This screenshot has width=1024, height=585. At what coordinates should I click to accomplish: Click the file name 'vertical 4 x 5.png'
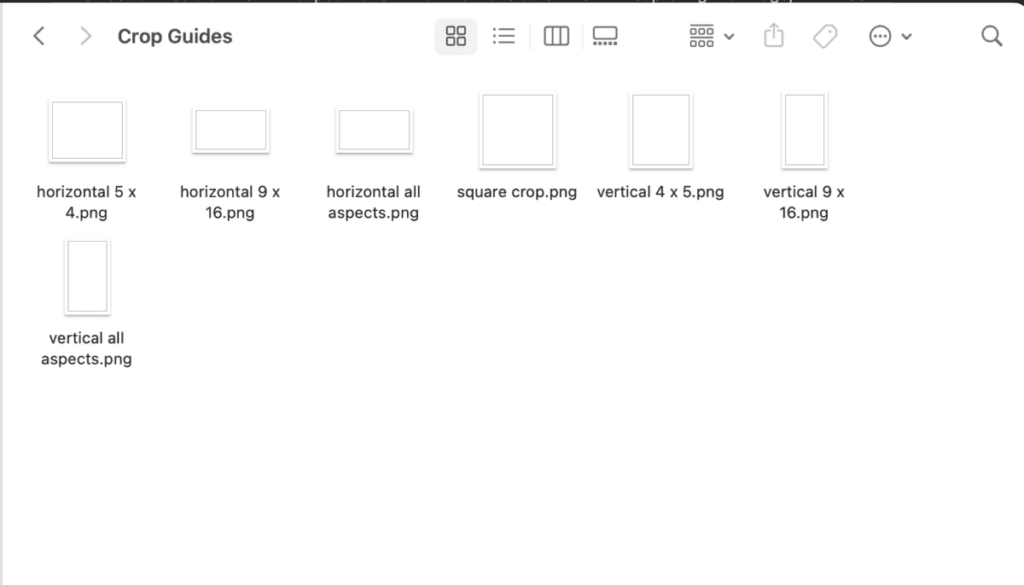coord(660,192)
